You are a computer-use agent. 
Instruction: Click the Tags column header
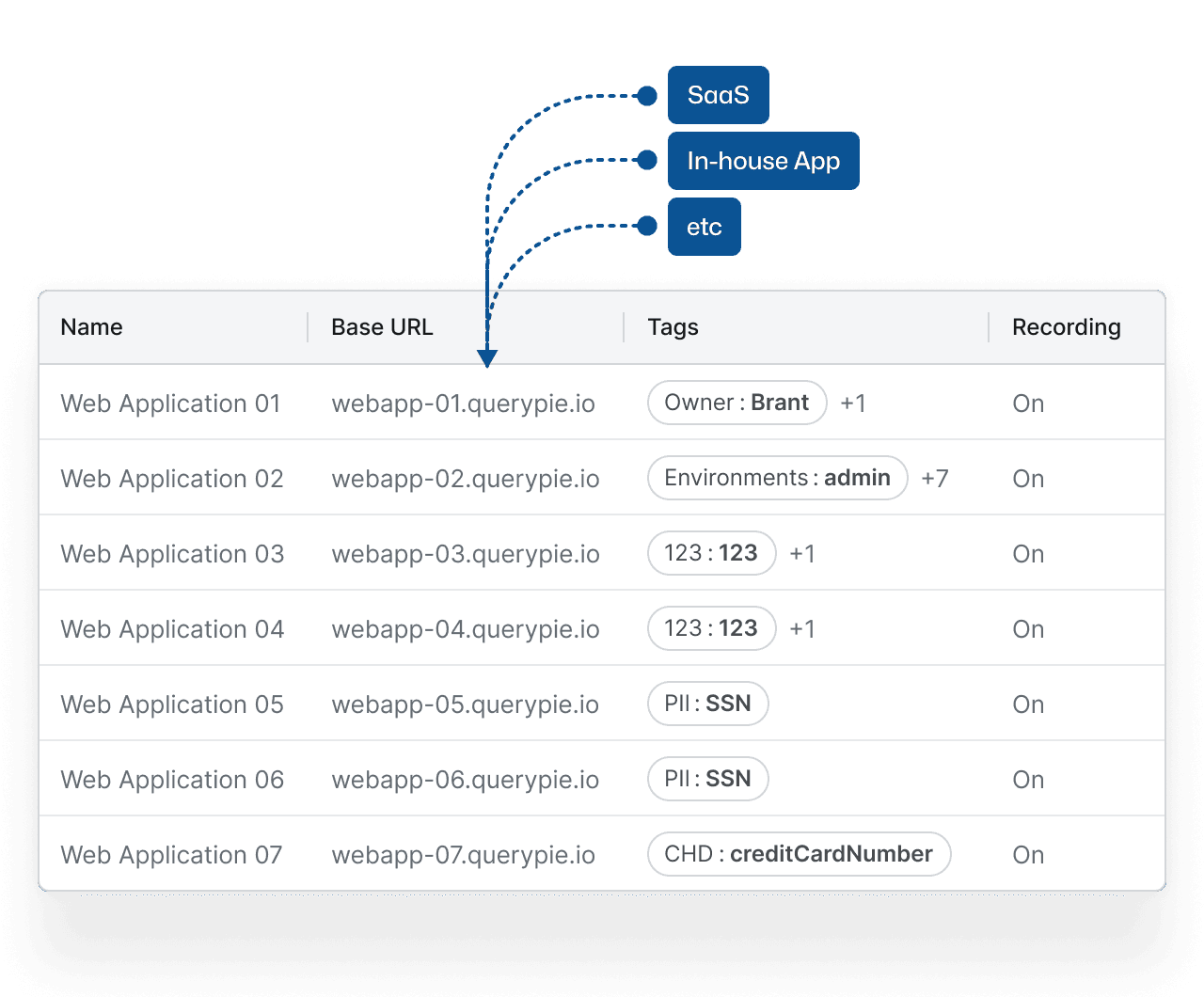click(673, 327)
